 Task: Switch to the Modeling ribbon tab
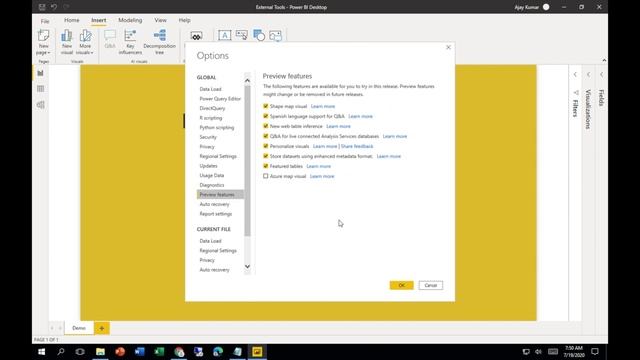pos(130,20)
